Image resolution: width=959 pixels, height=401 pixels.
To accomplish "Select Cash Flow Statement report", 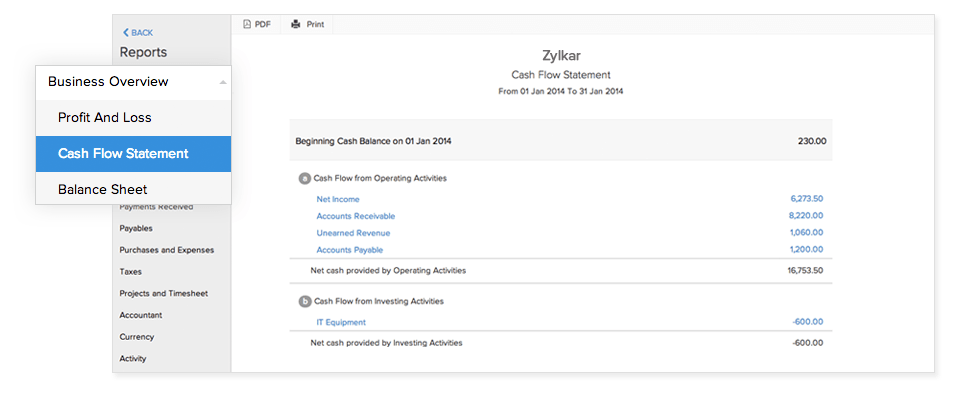I will [x=123, y=154].
